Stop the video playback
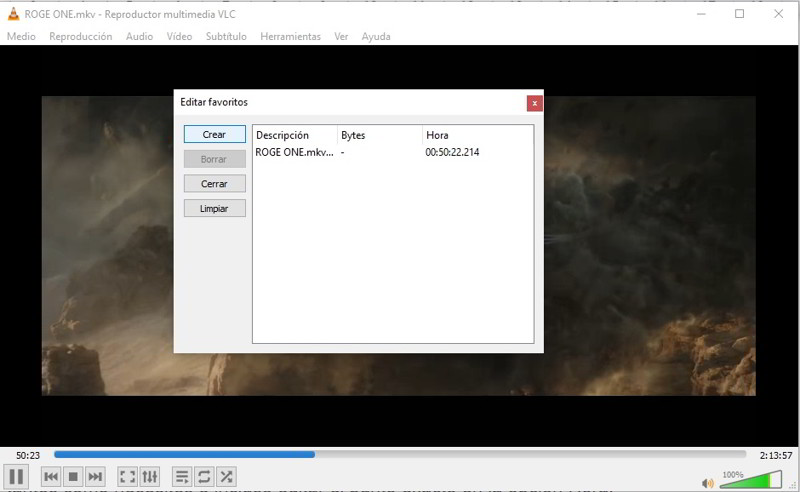 point(73,477)
